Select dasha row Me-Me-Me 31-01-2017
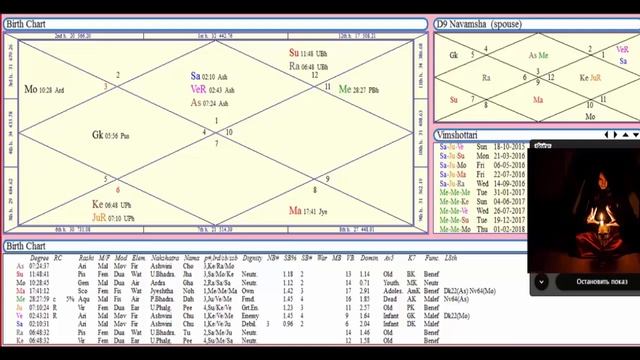Screen dimensions: 640x360 [482, 193]
